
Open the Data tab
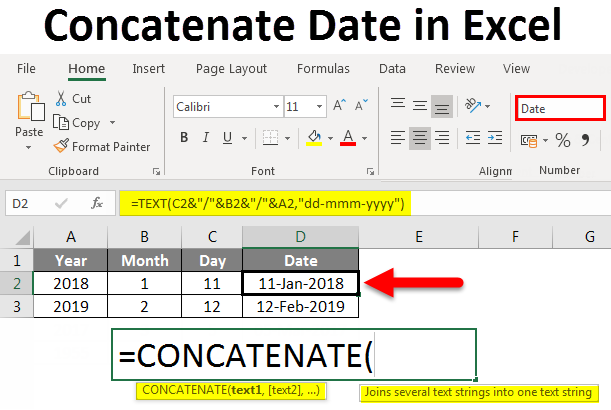[392, 69]
